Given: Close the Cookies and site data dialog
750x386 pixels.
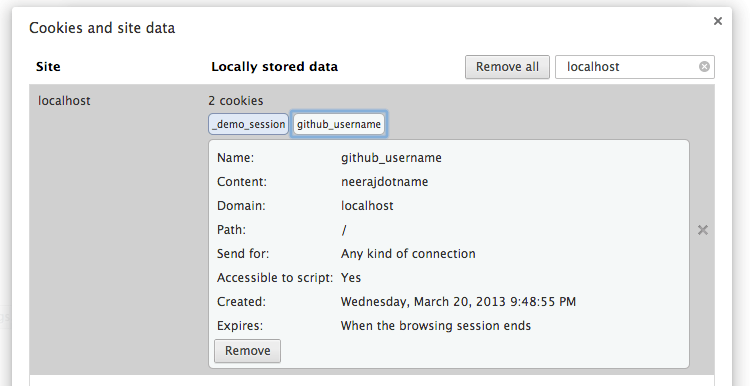Looking at the screenshot, I should point(717,21).
